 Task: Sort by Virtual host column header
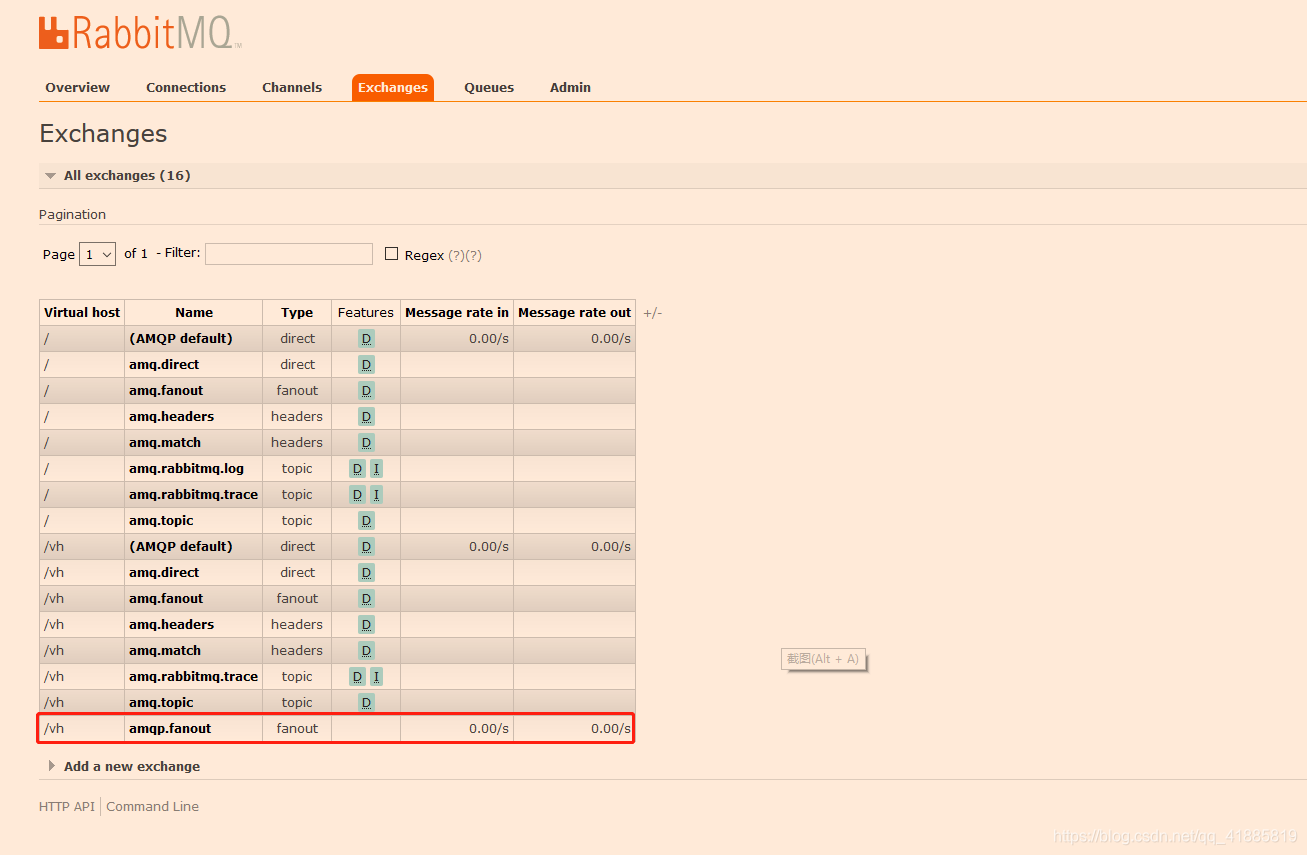(82, 313)
